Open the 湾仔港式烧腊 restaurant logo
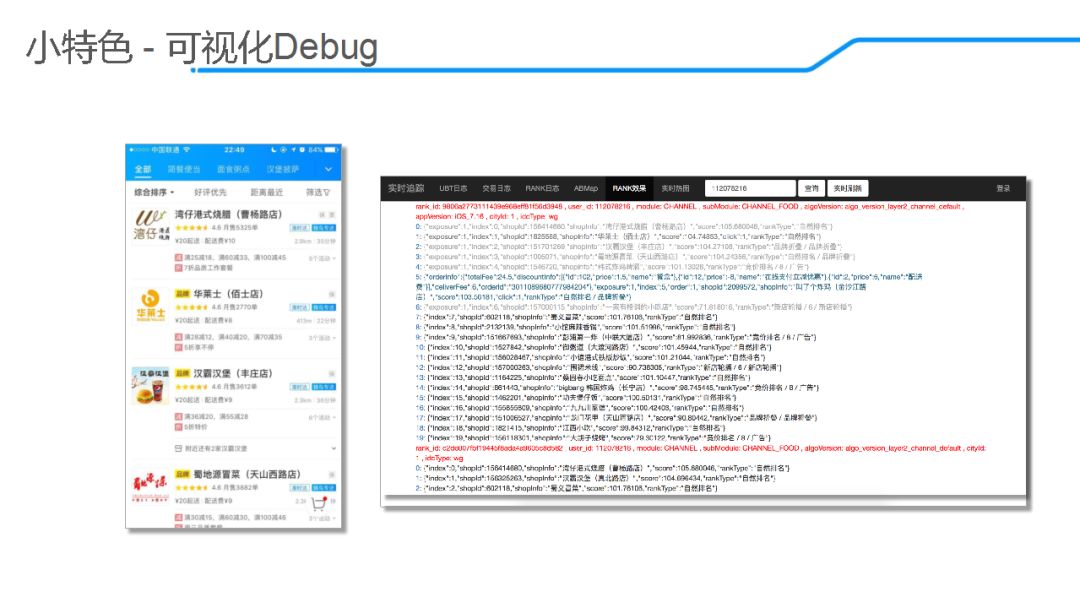Screen dimensions: 1080x608 (x=150, y=225)
